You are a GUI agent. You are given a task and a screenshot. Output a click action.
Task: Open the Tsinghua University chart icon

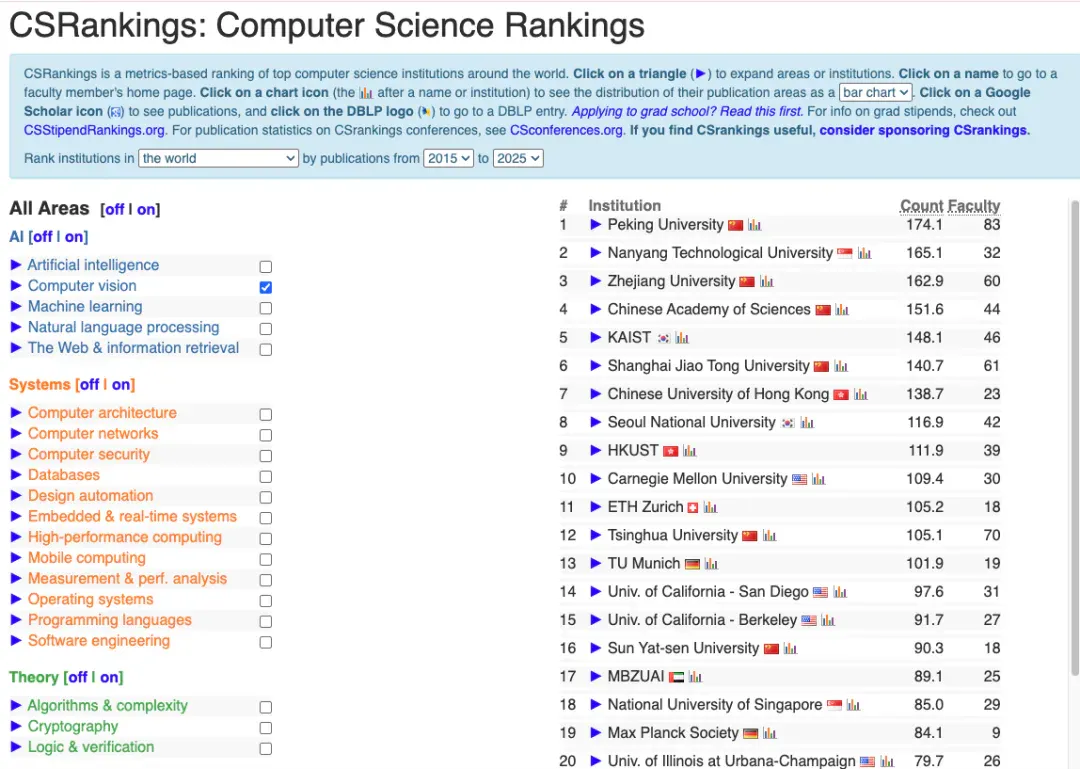pyautogui.click(x=769, y=536)
